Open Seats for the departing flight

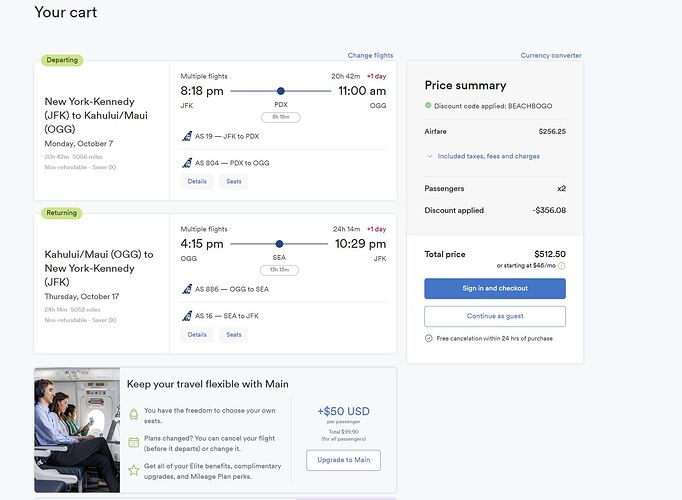coord(234,182)
